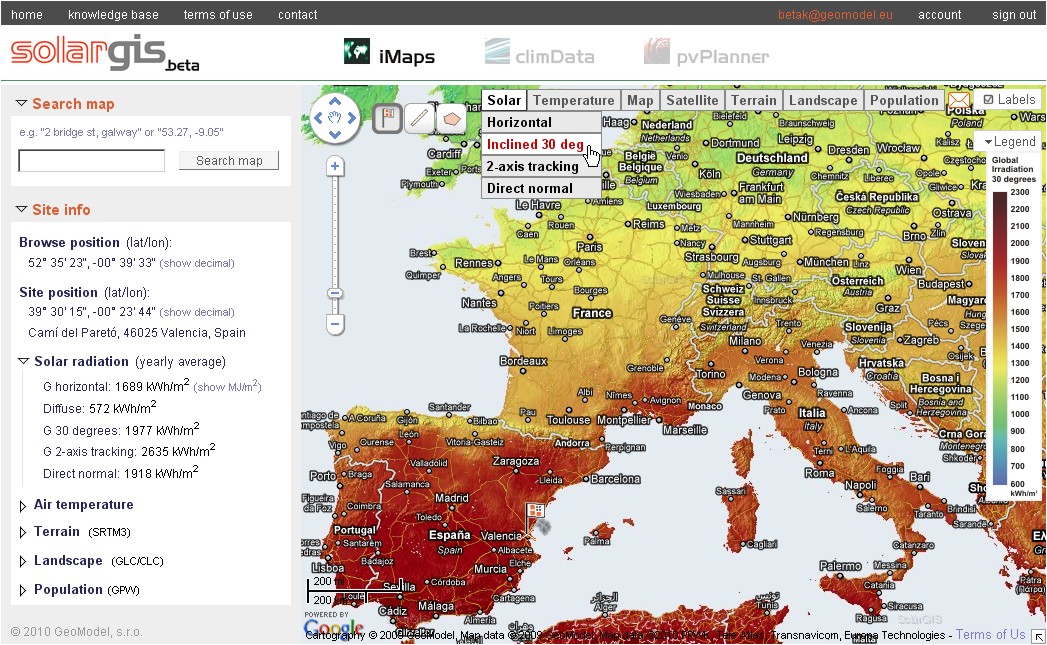Viewport: 1047px width, 645px height.
Task: Click the solargis beta logo
Action: pyautogui.click(x=105, y=52)
